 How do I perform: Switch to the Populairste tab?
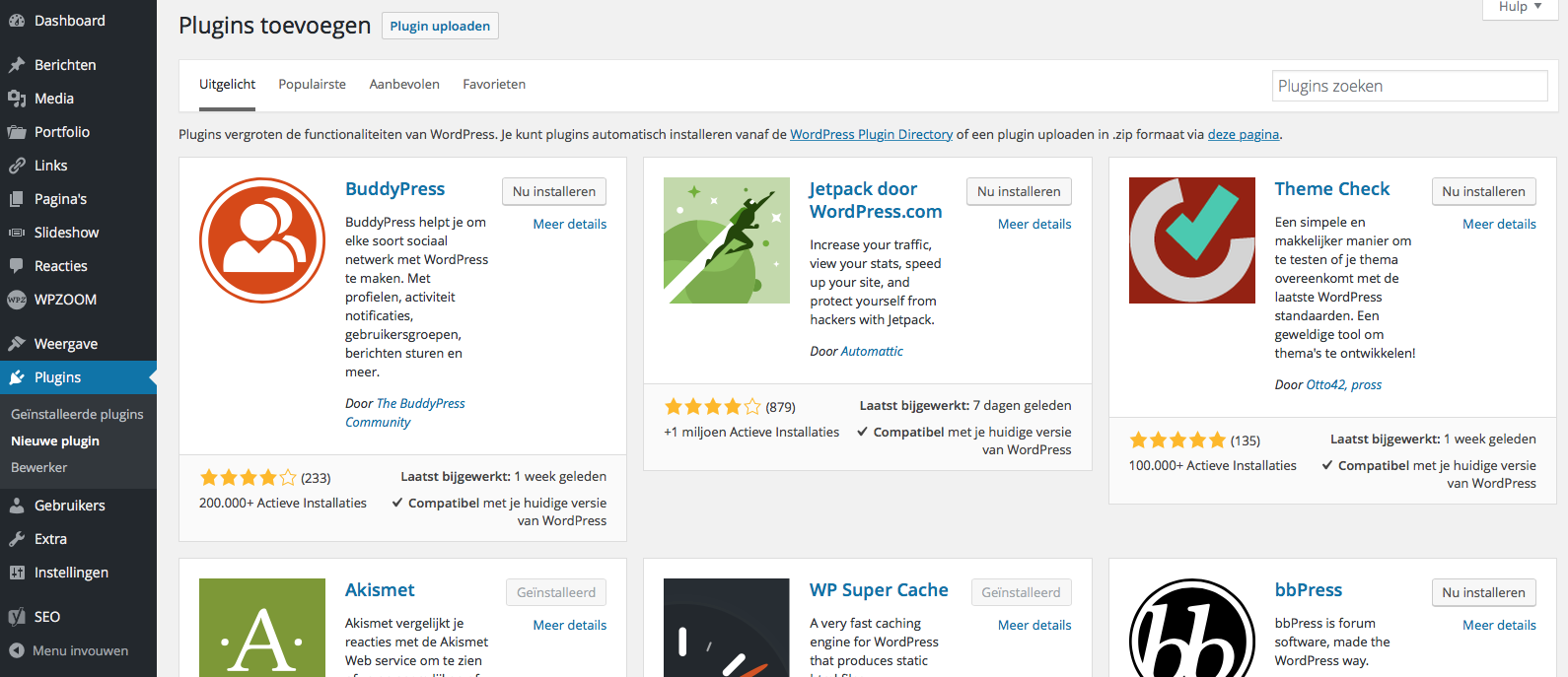[x=313, y=85]
